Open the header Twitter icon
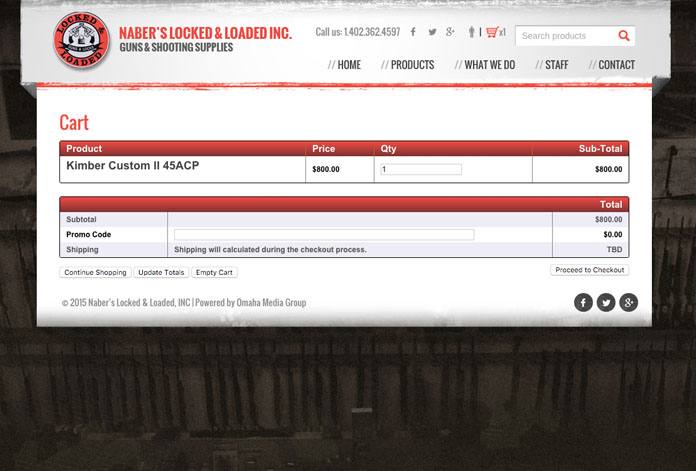This screenshot has height=471, width=696. [x=432, y=32]
